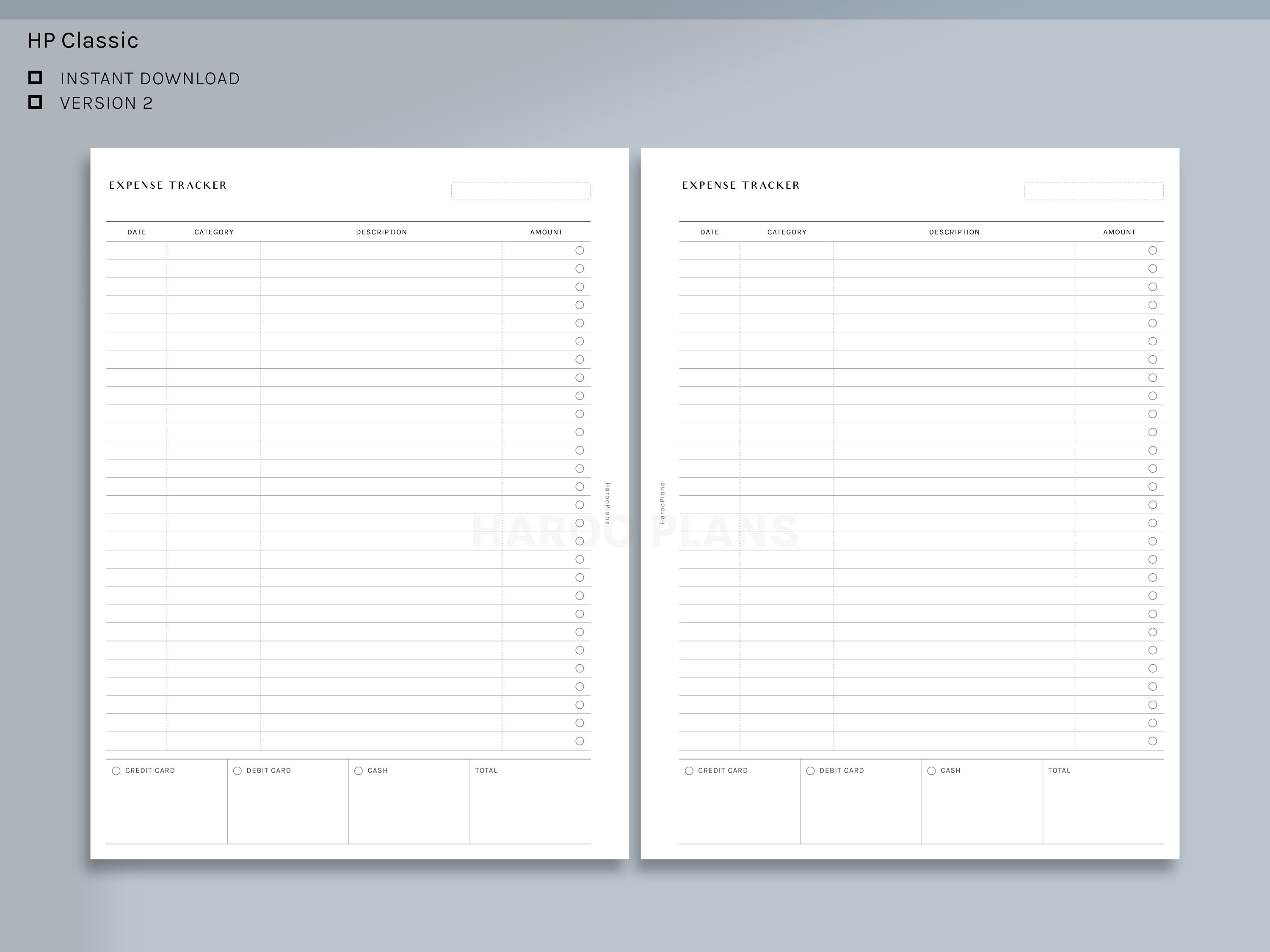
Task: Select CASH circle on left page
Action: click(x=358, y=770)
